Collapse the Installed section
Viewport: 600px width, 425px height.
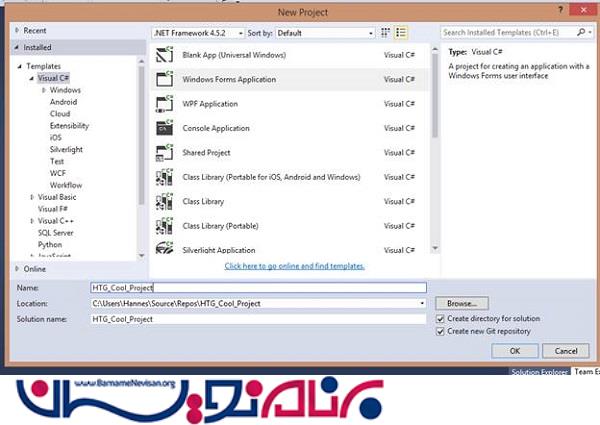pos(17,47)
